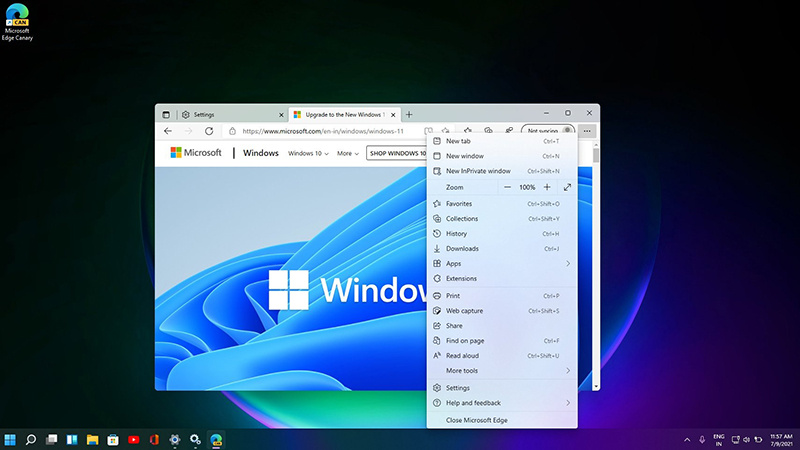Enter full screen via Zoom row arrow icon
This screenshot has height=450, width=800.
coord(567,187)
